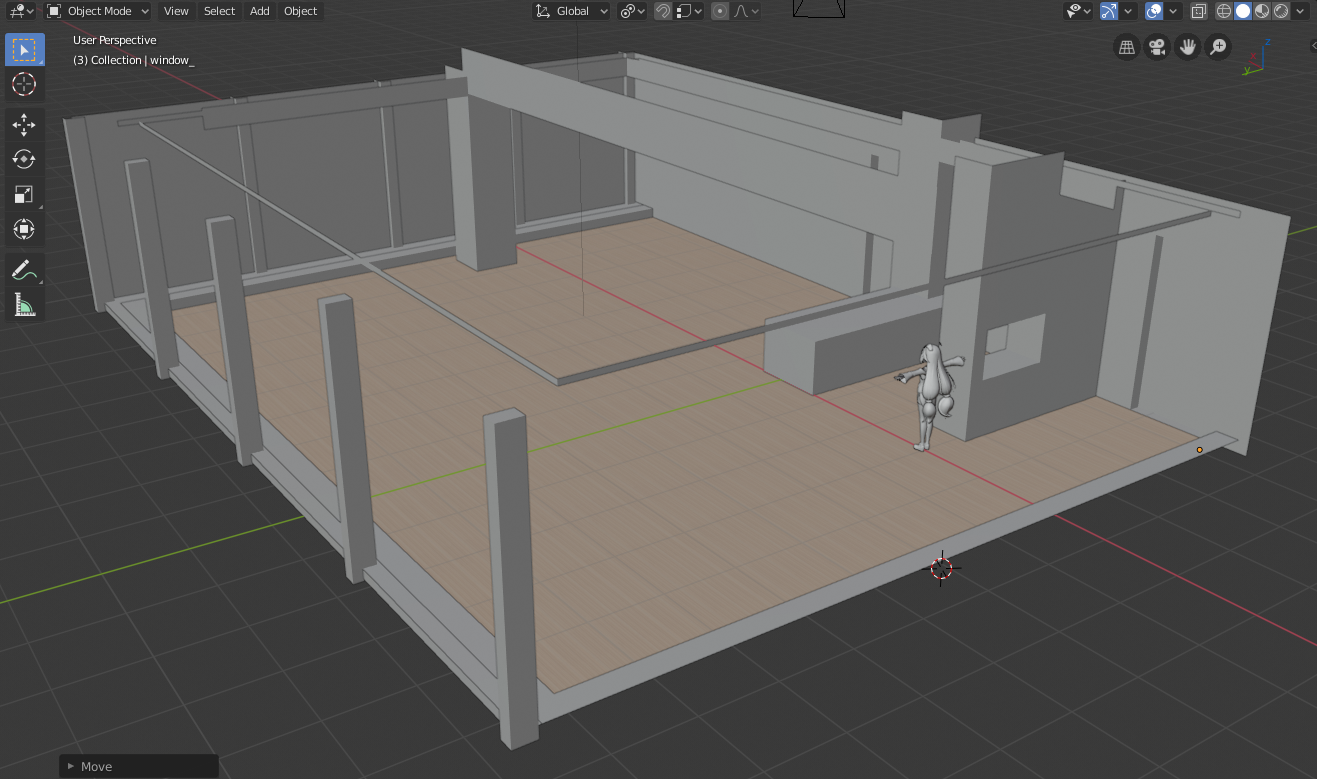
Task: Switch to wireframe viewport shading
Action: coord(1224,11)
